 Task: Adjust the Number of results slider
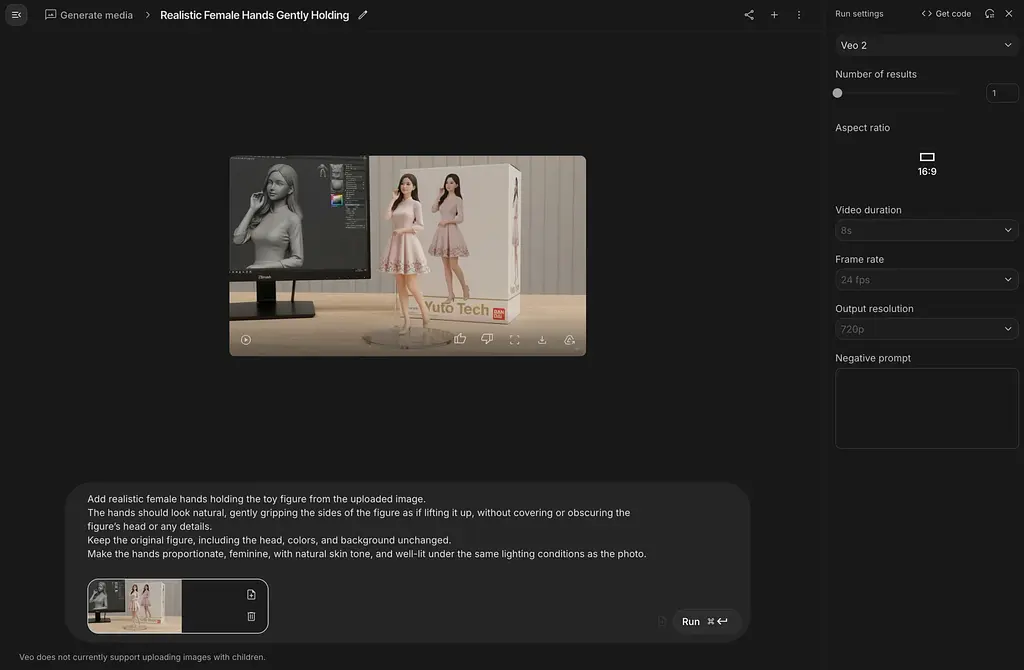coord(837,92)
